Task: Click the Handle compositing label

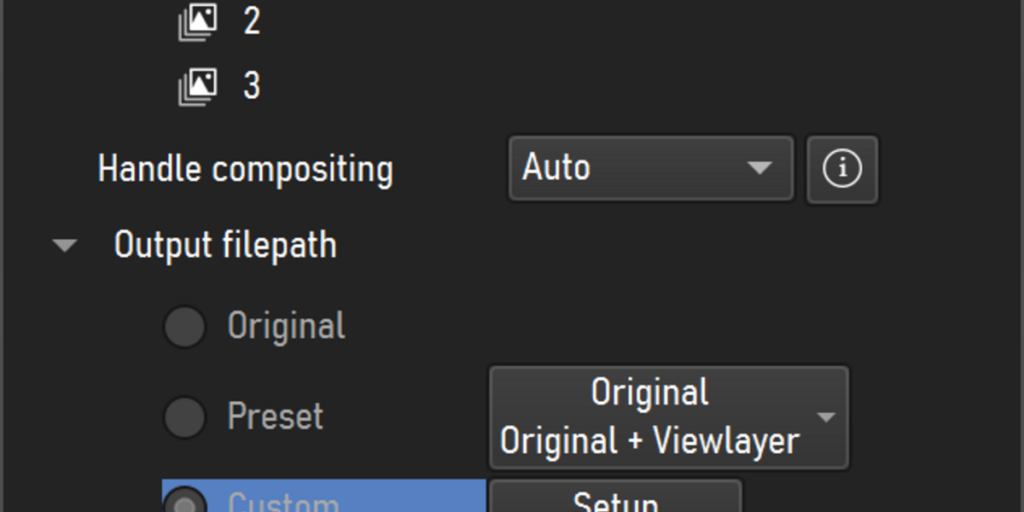Action: click(x=246, y=169)
